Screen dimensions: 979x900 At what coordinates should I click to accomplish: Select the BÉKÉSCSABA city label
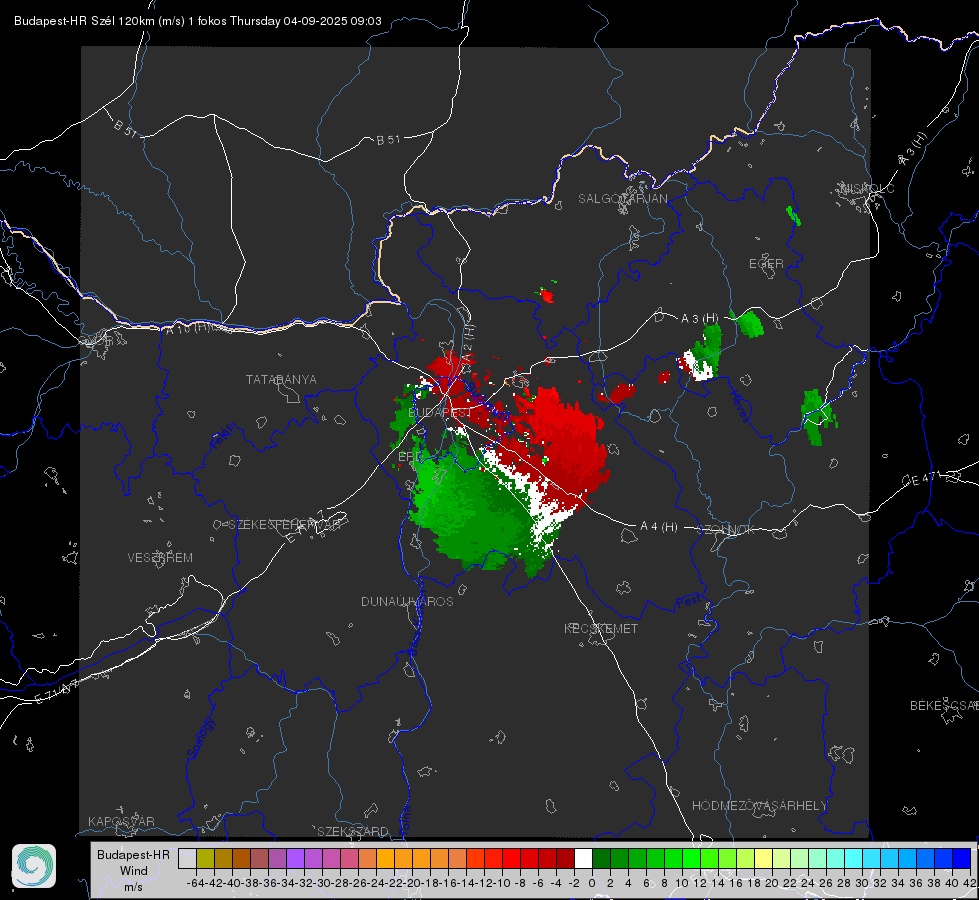click(944, 706)
